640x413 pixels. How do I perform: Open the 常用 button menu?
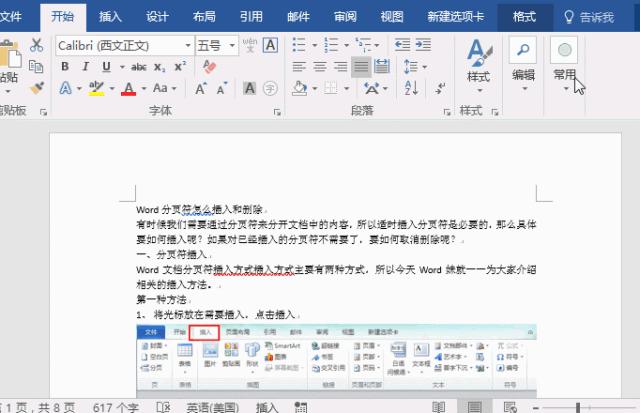point(564,64)
